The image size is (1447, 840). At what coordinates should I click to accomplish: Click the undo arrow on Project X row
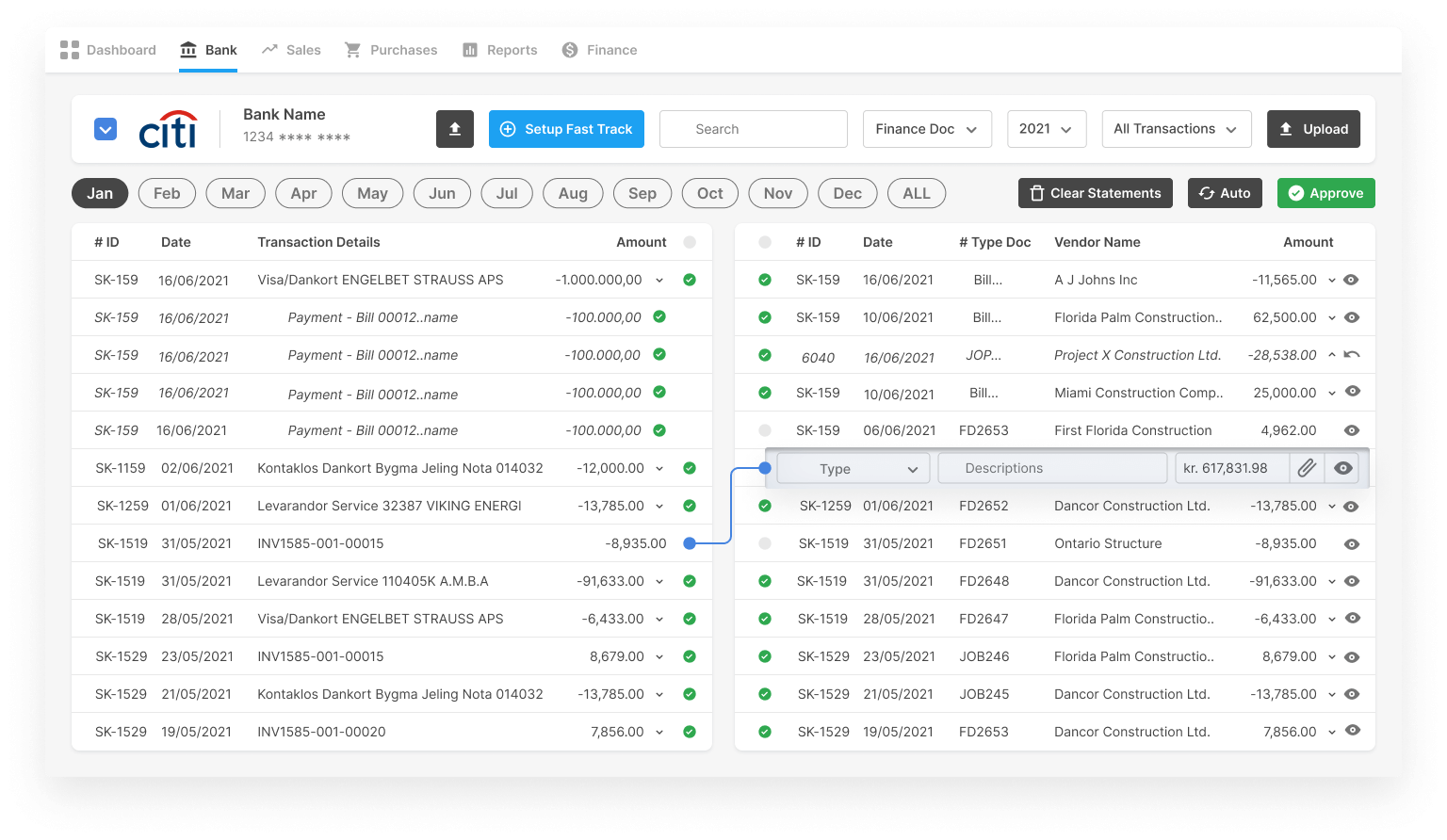click(1352, 355)
